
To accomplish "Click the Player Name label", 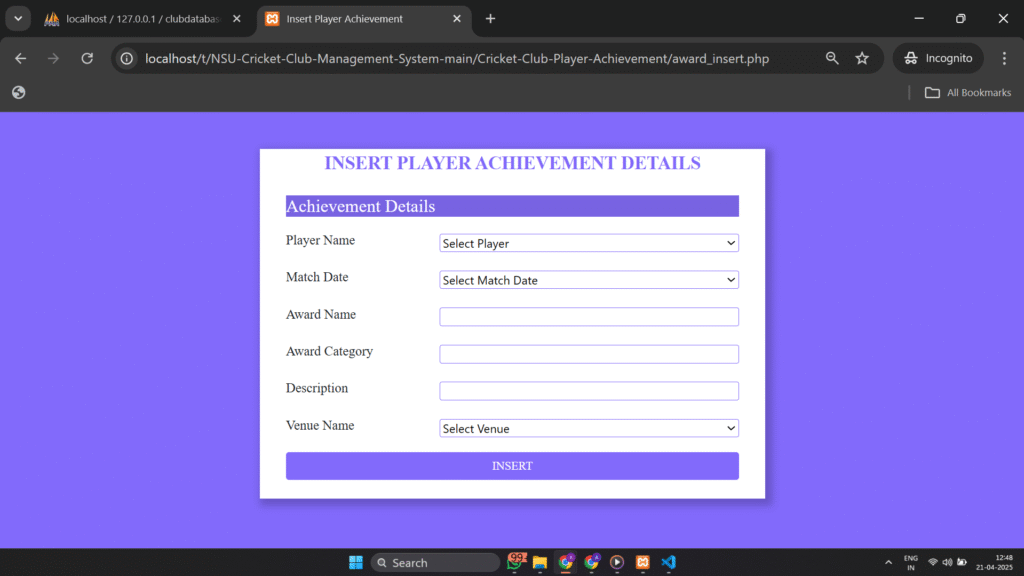I will [x=320, y=240].
